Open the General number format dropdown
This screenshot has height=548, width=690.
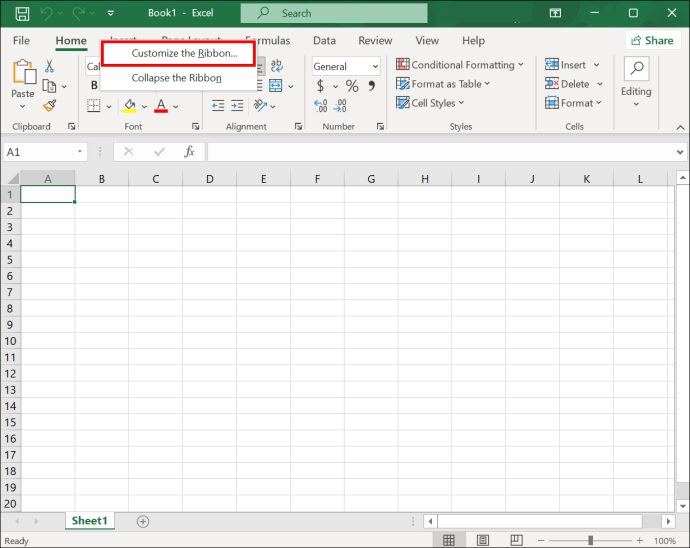[x=346, y=66]
